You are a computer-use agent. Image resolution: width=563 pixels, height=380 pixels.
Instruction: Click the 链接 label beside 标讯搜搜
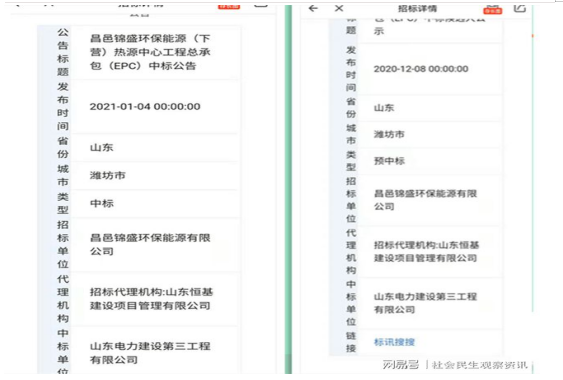351,342
